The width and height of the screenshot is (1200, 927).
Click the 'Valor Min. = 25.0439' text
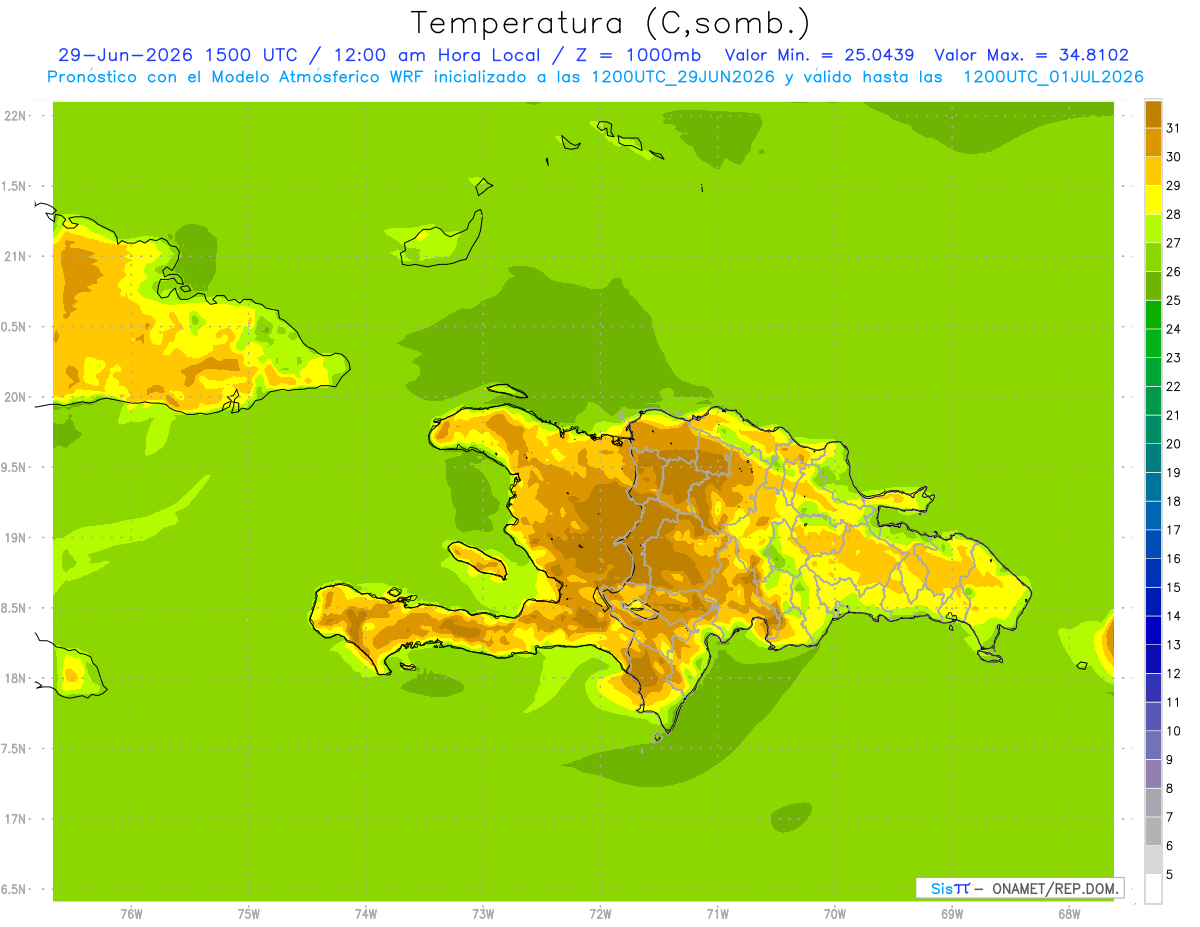coord(819,55)
